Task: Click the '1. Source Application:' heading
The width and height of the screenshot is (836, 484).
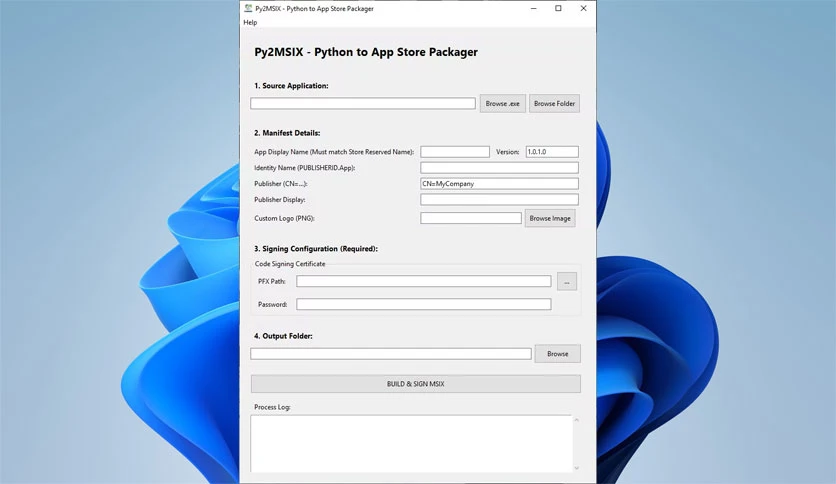Action: [291, 85]
